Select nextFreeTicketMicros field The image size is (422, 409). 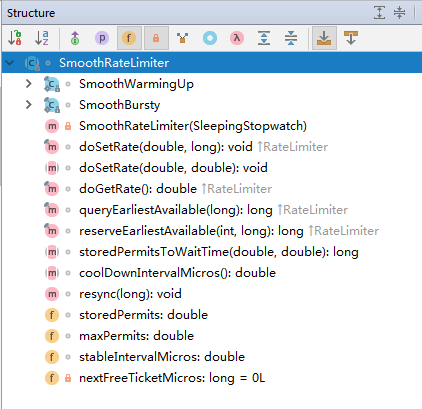point(172,378)
